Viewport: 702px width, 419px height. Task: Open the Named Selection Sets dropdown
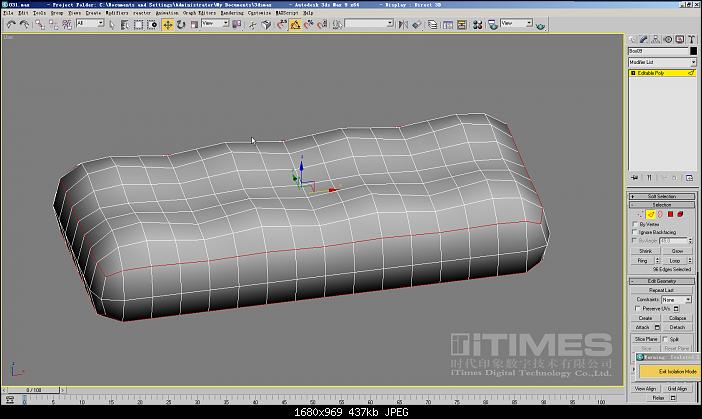click(x=369, y=23)
